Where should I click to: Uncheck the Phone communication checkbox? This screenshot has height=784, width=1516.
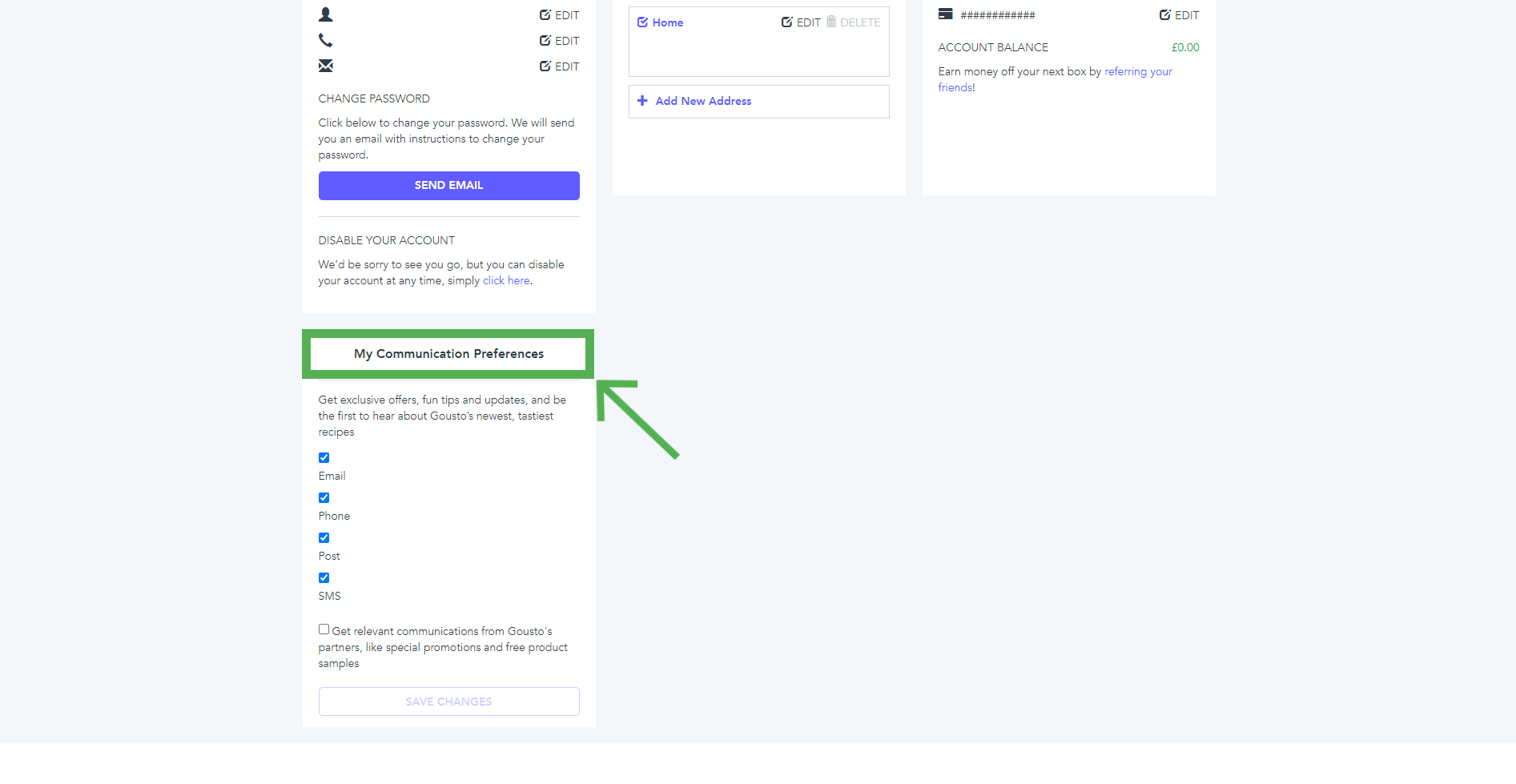[x=324, y=498]
